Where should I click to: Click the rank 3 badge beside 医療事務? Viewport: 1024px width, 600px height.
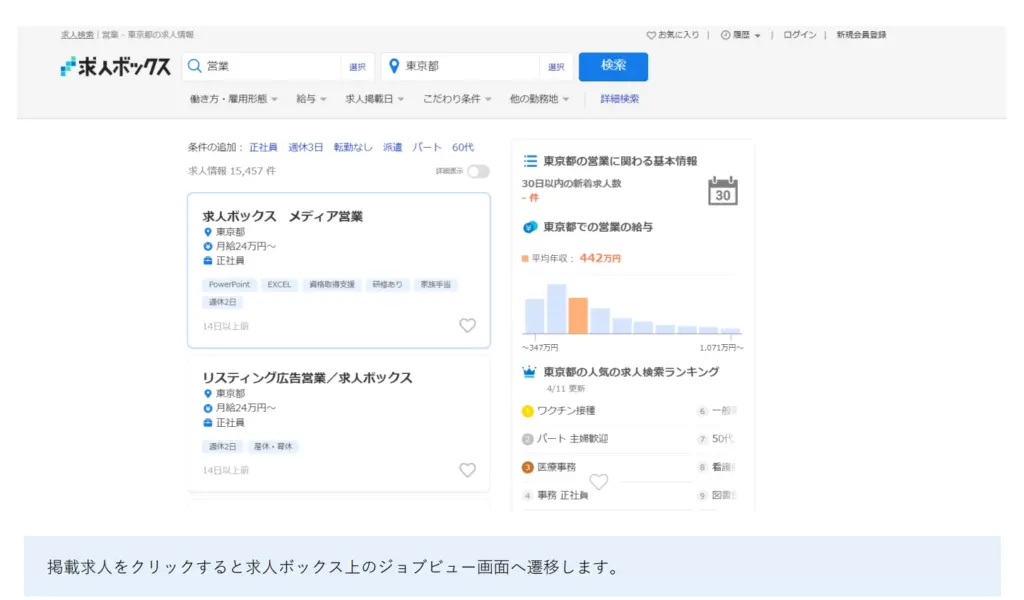pos(528,467)
